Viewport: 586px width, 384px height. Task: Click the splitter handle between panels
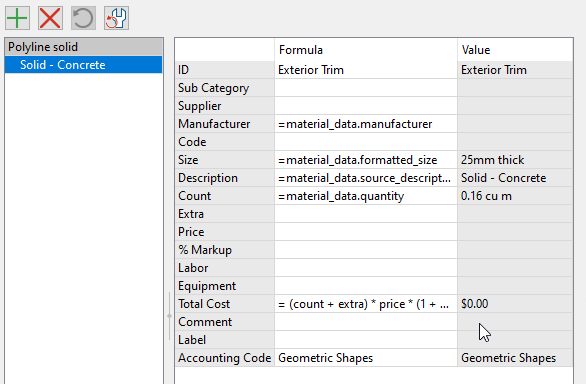(169, 316)
